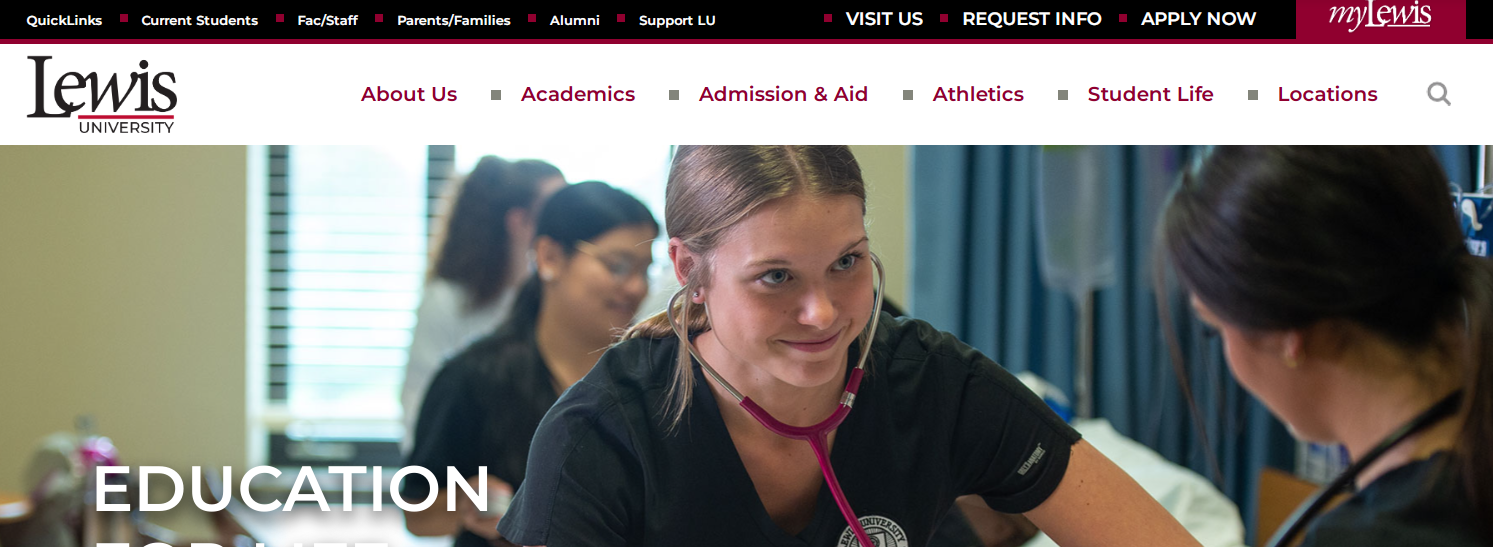Open the search magnifier icon
This screenshot has width=1493, height=547.
tap(1438, 94)
